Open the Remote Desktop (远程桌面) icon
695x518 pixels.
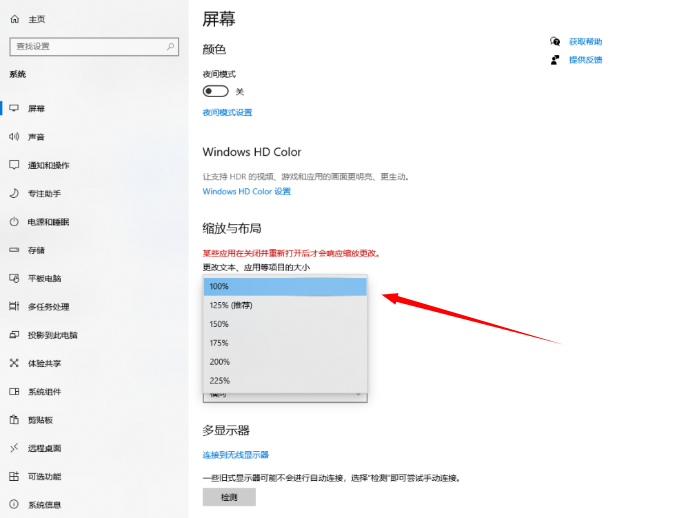14,448
